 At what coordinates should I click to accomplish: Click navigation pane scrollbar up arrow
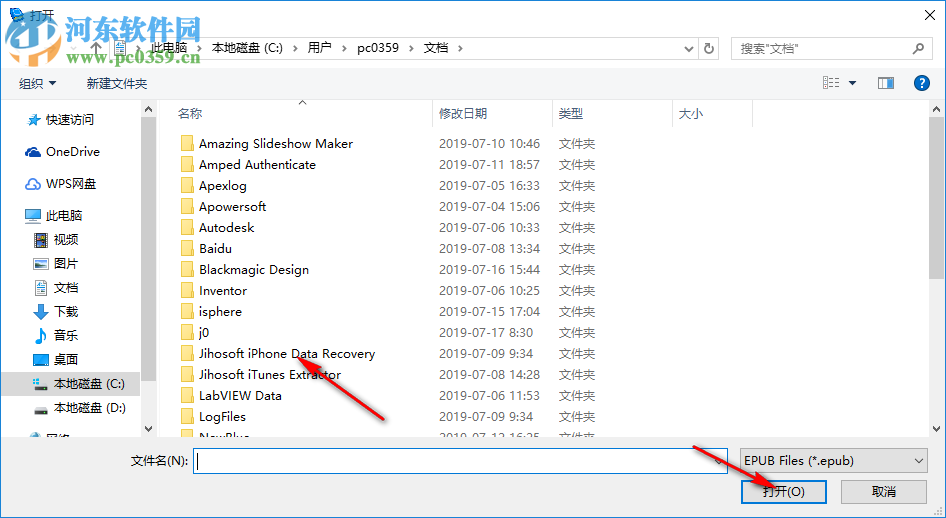148,109
